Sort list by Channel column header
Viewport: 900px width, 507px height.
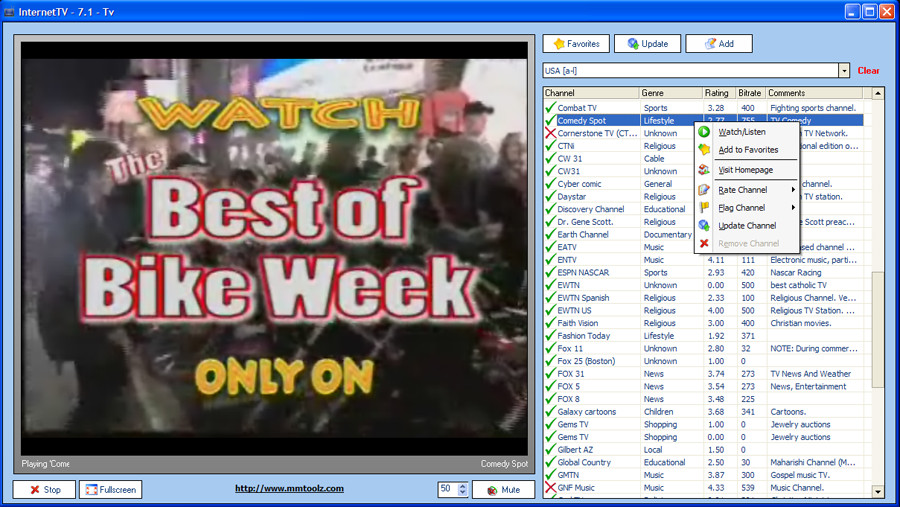pos(591,93)
